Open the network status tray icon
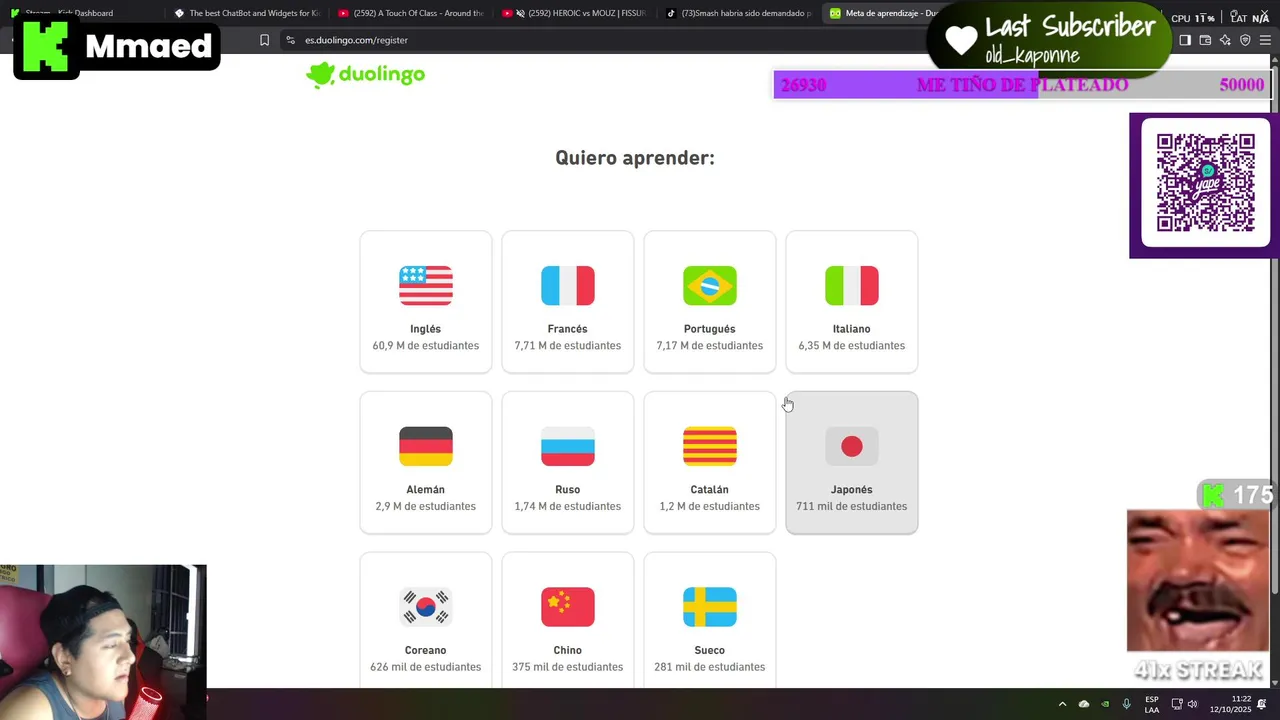Viewport: 1280px width, 720px height. tap(1177, 704)
